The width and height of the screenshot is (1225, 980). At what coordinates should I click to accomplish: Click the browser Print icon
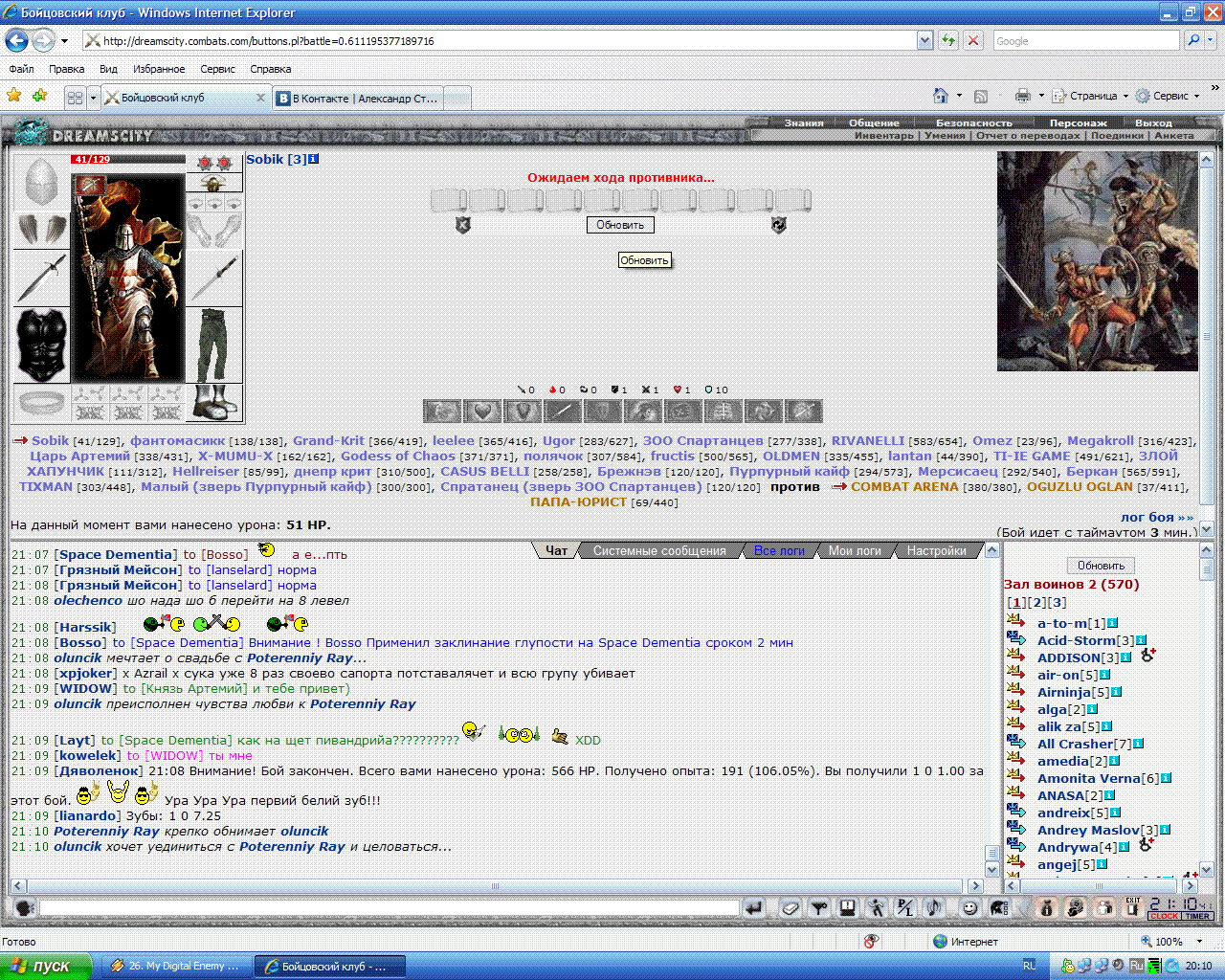pos(1022,96)
